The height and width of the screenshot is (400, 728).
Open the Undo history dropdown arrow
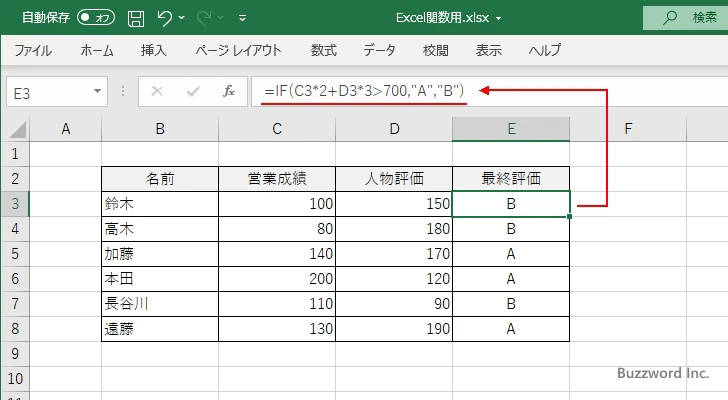pos(182,18)
